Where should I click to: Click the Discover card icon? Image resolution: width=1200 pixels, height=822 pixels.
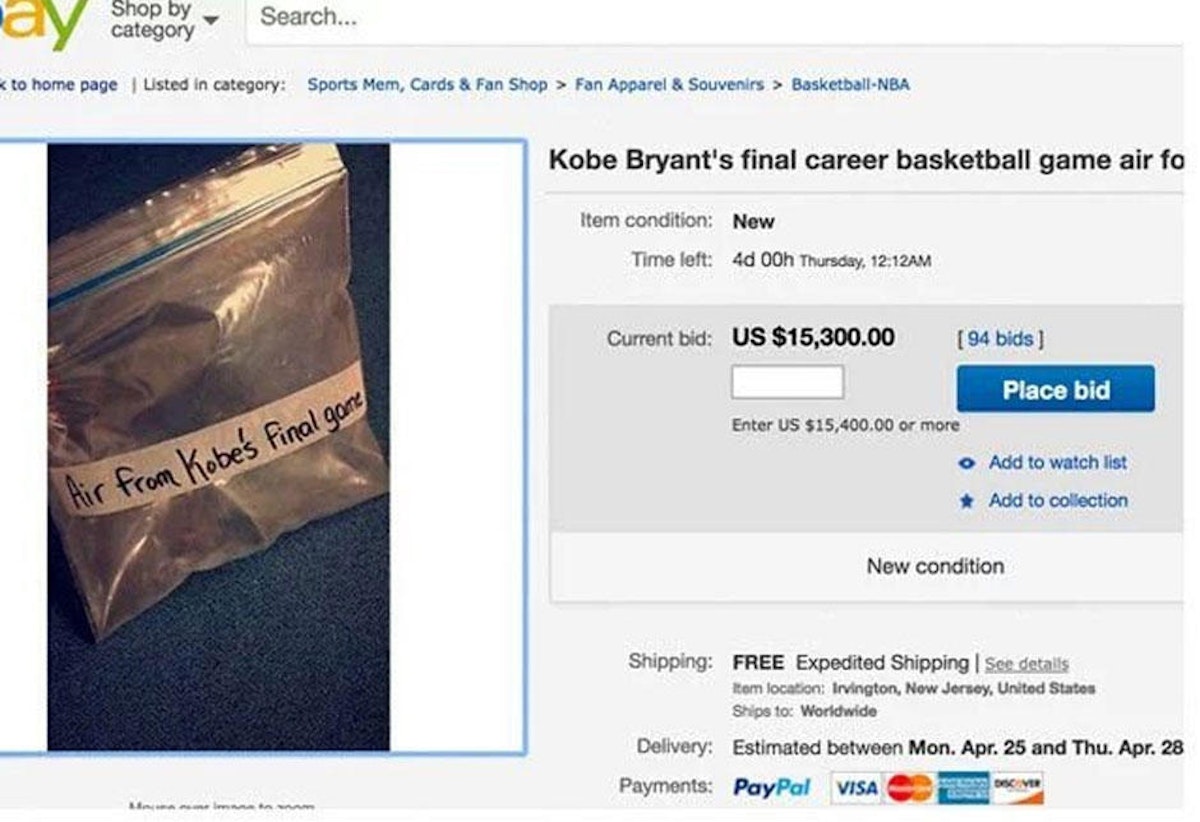(x=1020, y=788)
